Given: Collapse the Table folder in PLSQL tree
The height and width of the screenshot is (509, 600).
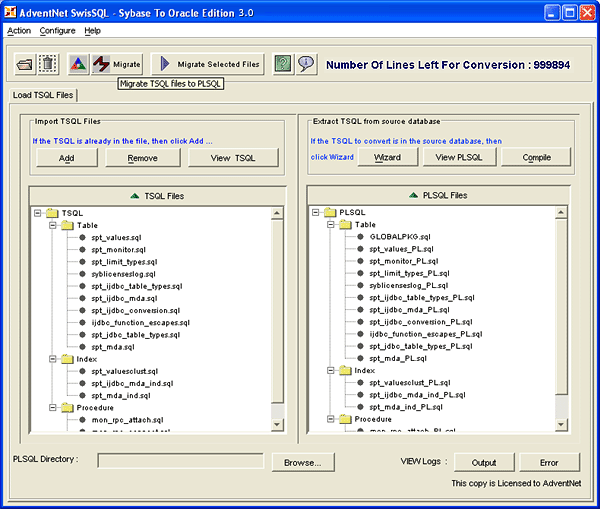Looking at the screenshot, I should coord(331,224).
